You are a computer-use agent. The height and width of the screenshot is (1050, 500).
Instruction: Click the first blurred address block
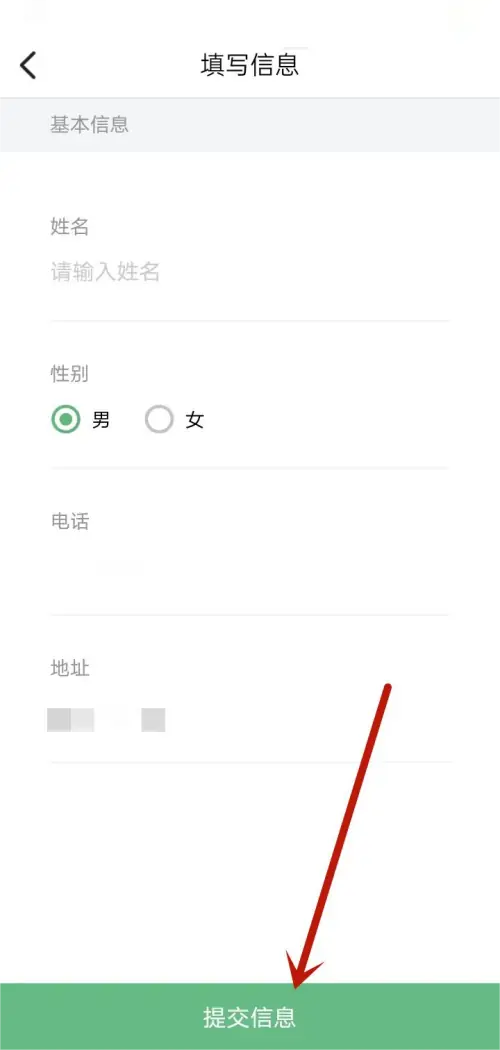[59, 720]
